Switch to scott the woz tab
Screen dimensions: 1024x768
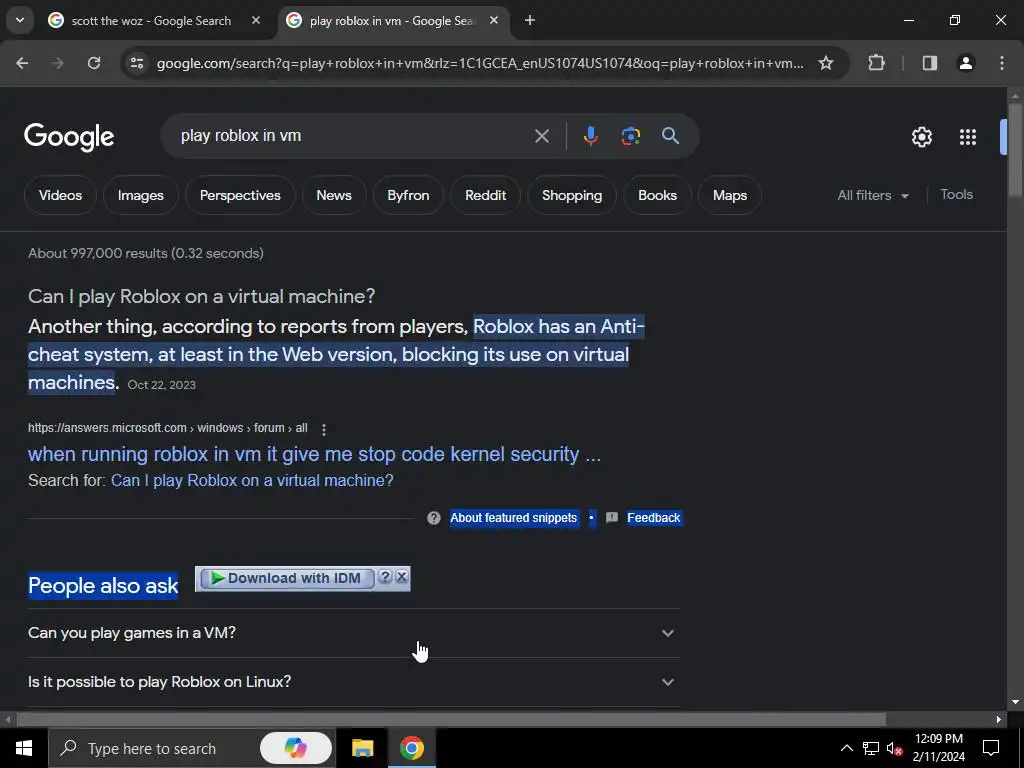click(x=152, y=20)
